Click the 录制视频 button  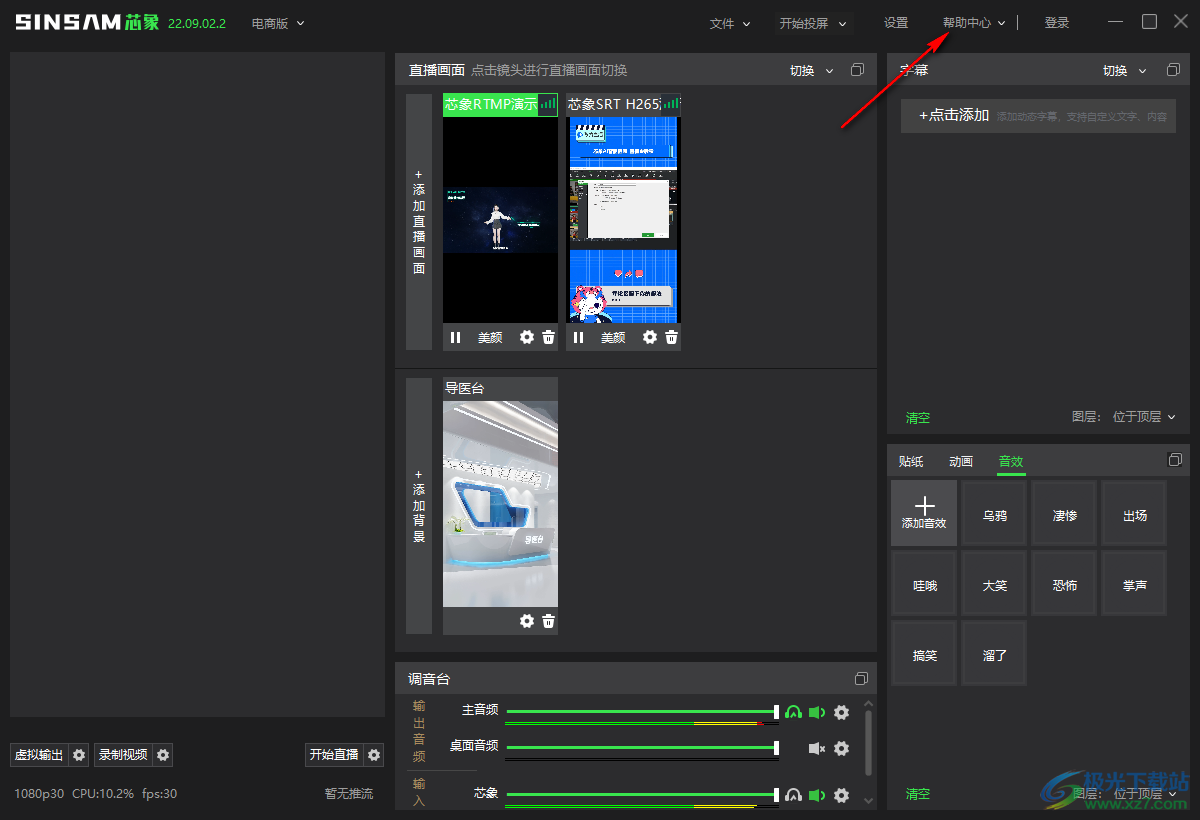tap(123, 755)
